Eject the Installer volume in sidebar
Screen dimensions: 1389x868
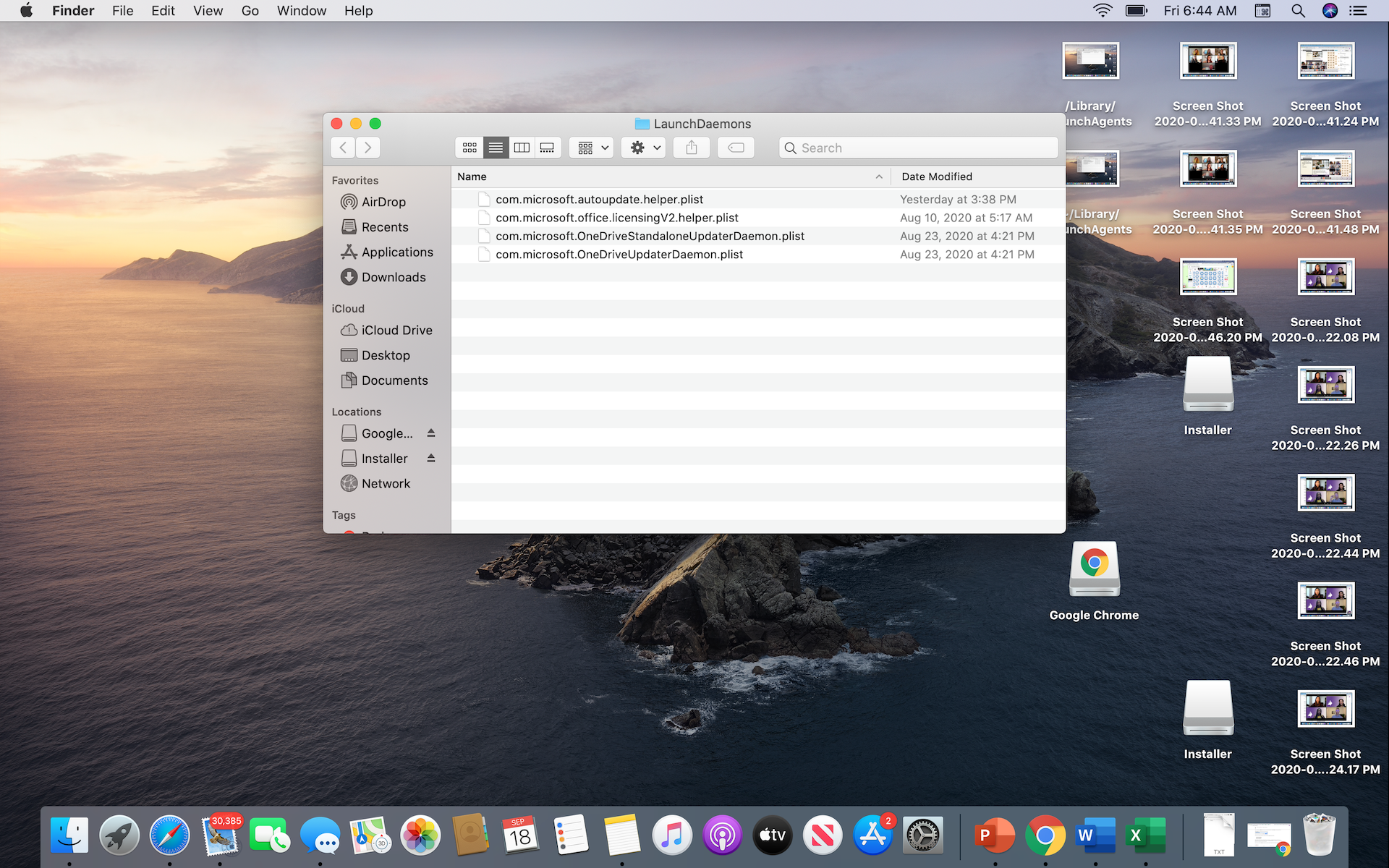[x=431, y=458]
